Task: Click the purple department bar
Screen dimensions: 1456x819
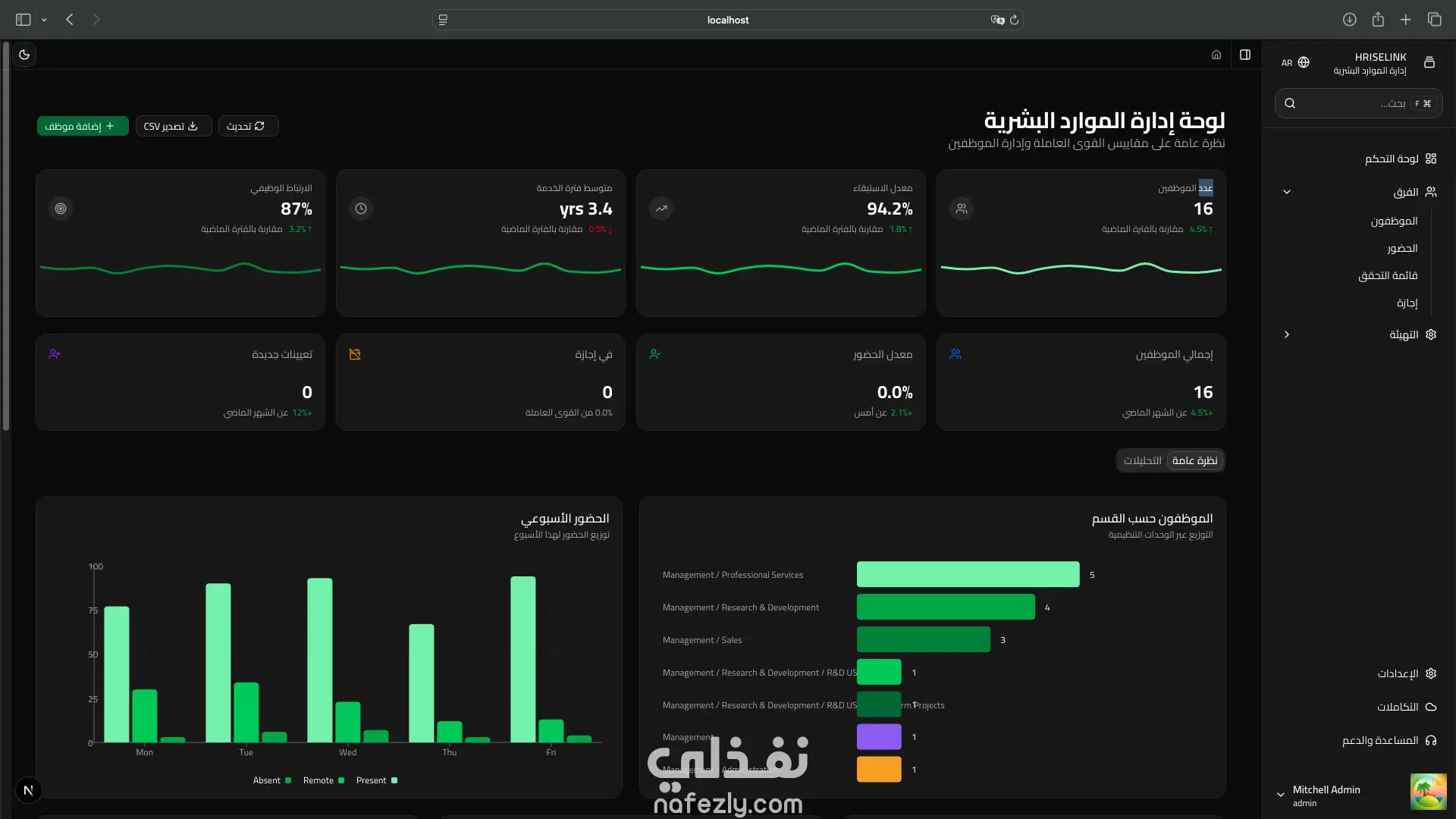Action: click(x=879, y=736)
